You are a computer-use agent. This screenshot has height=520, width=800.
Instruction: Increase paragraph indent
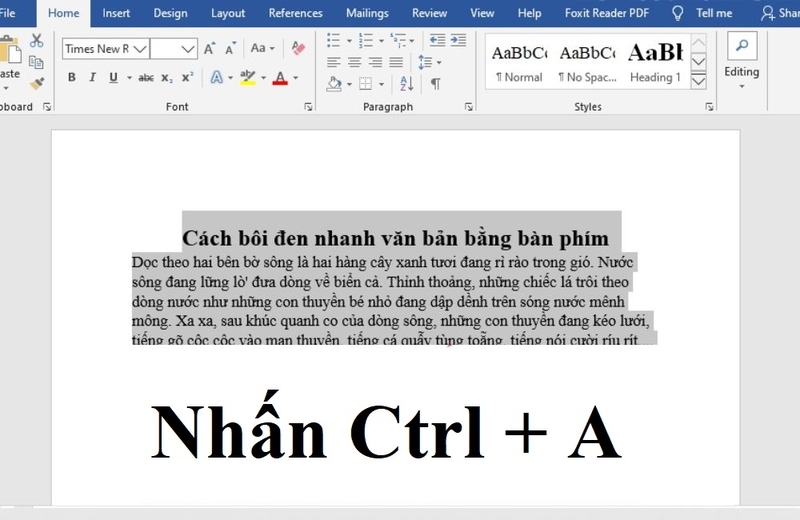458,40
